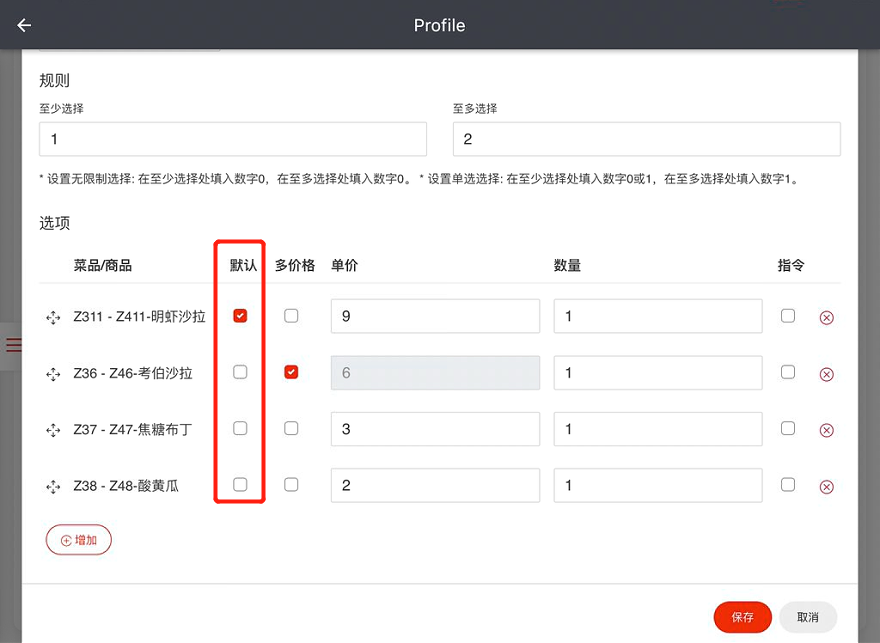Delete the Z36 考伯沙拉 option row
The height and width of the screenshot is (643, 880).
point(826,374)
